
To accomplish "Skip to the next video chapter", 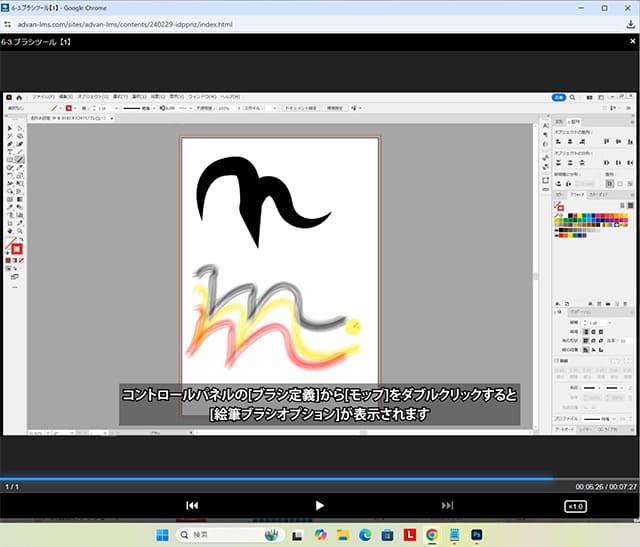I will click(x=447, y=506).
